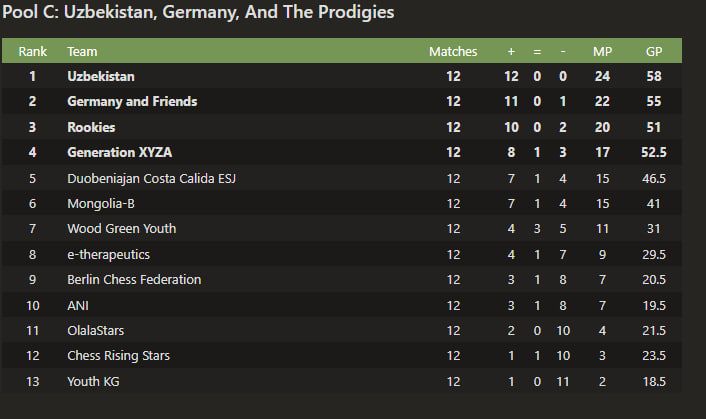
Task: Click the Rookies team row
Action: [342, 127]
